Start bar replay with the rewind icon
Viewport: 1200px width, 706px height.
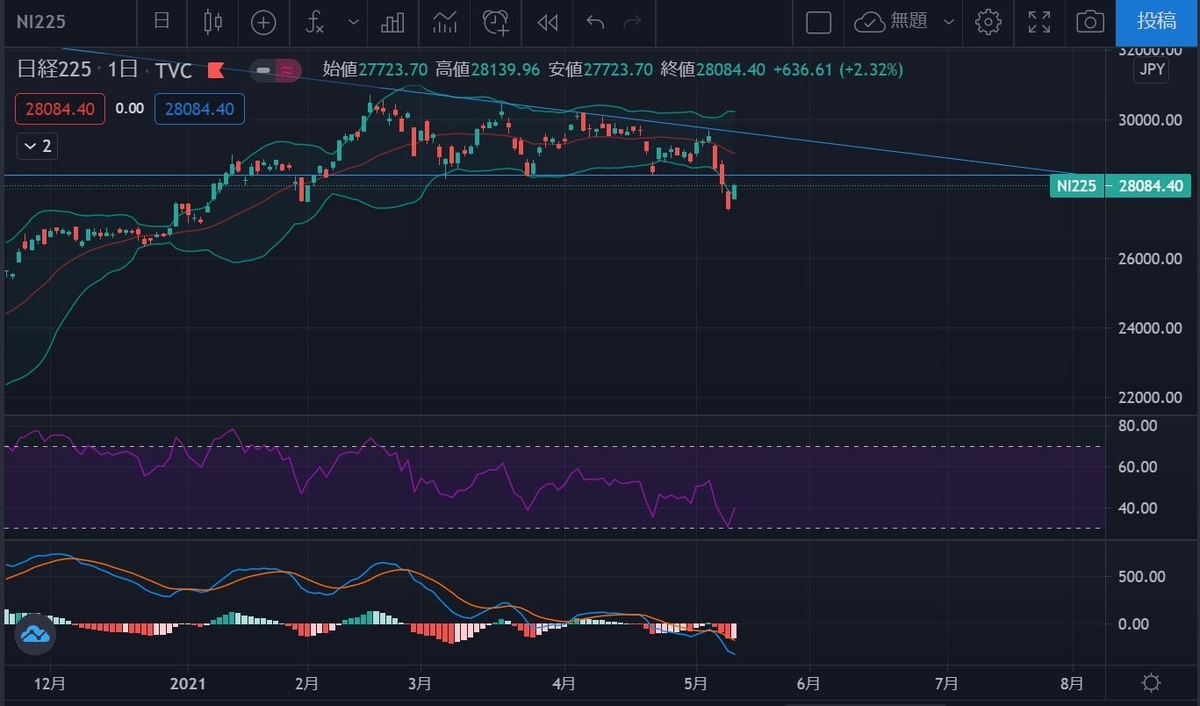pos(547,22)
